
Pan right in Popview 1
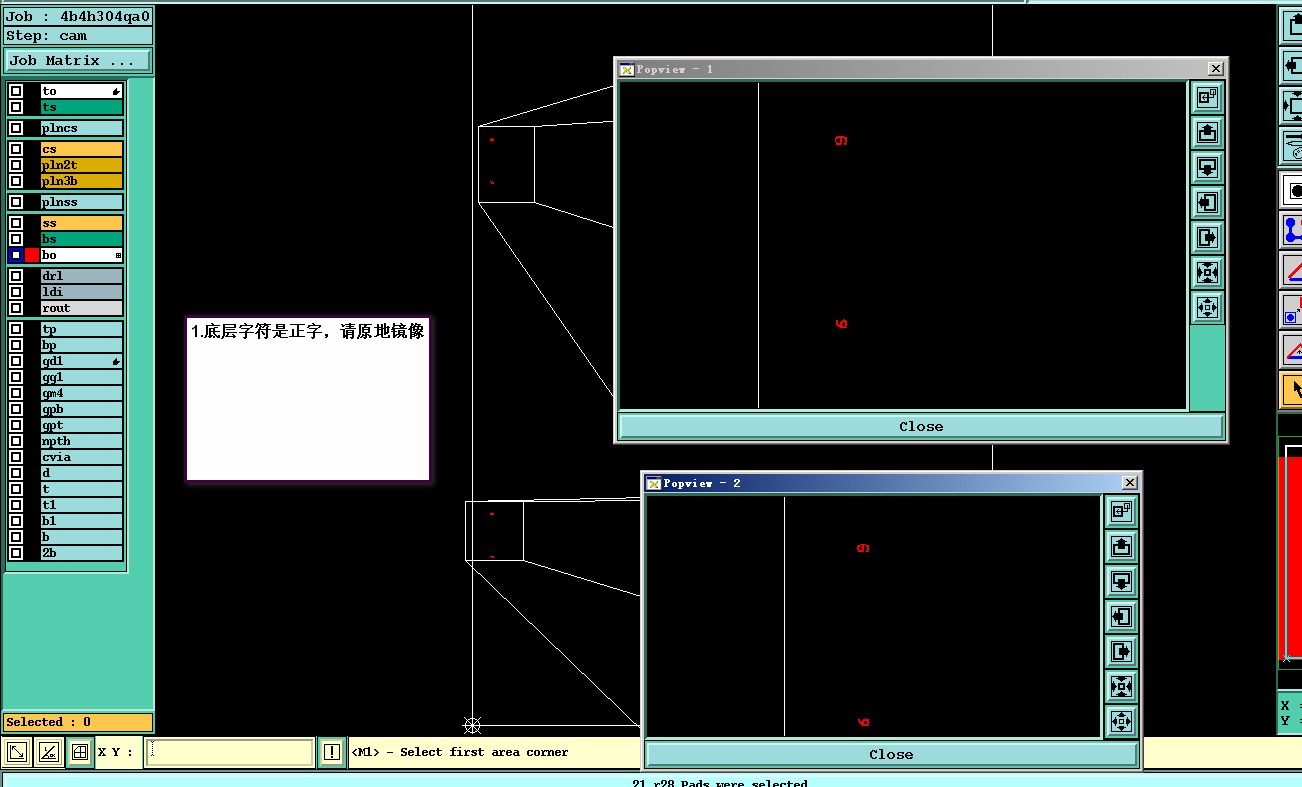click(1208, 237)
